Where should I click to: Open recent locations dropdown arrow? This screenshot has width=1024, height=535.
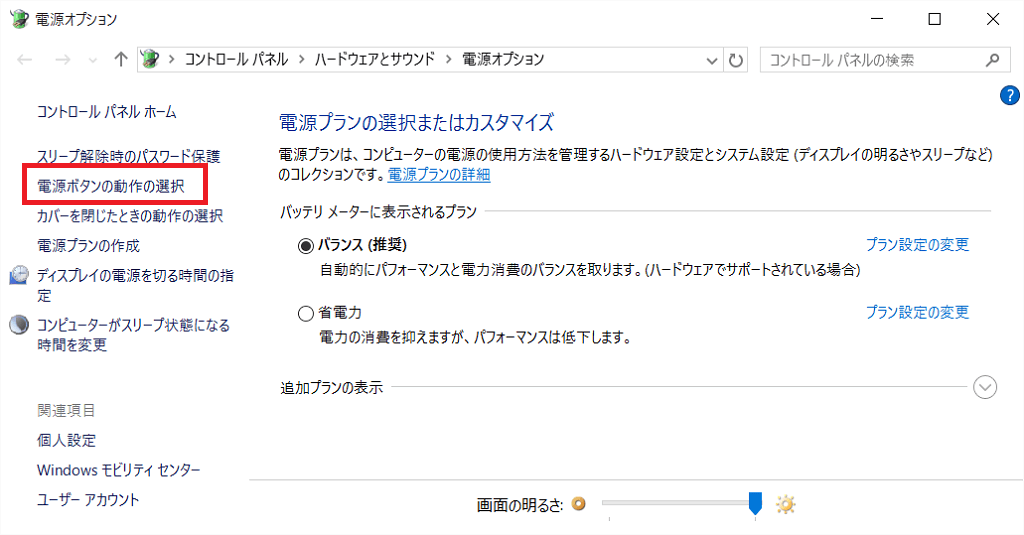(x=93, y=61)
